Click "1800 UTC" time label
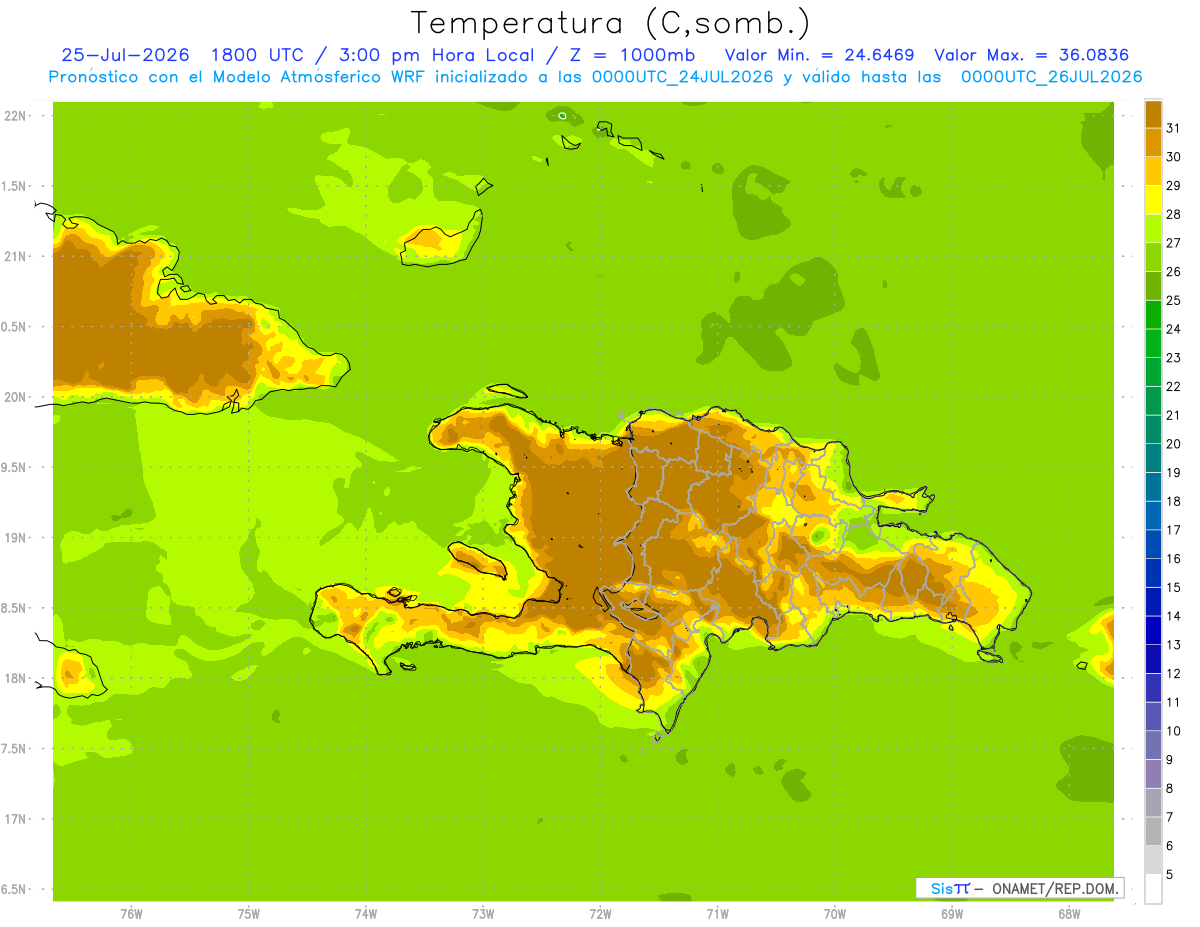Viewport: 1200px width, 927px height. pos(259,55)
